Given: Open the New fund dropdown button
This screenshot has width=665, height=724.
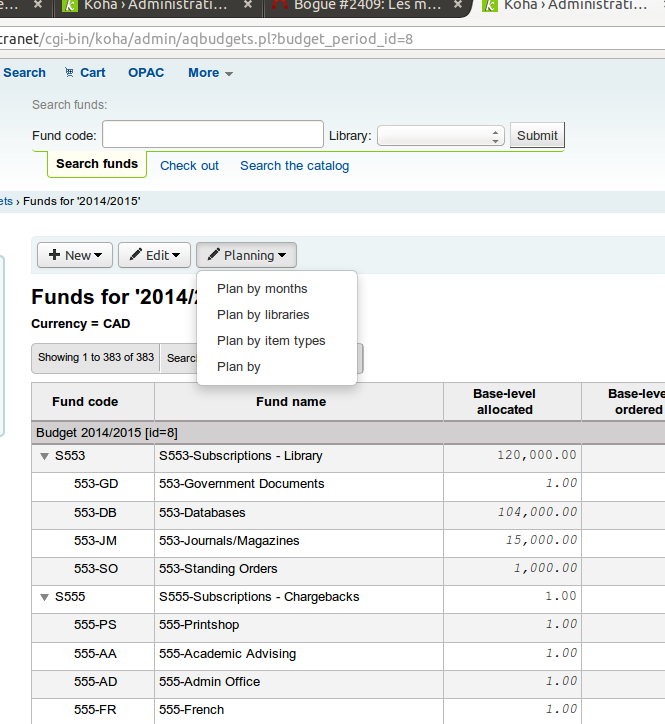Looking at the screenshot, I should coord(75,255).
